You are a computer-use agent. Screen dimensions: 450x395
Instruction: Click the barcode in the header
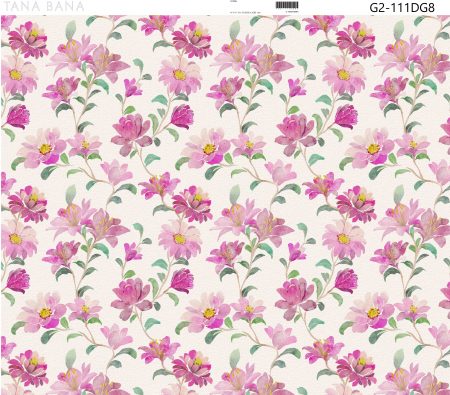287,5
